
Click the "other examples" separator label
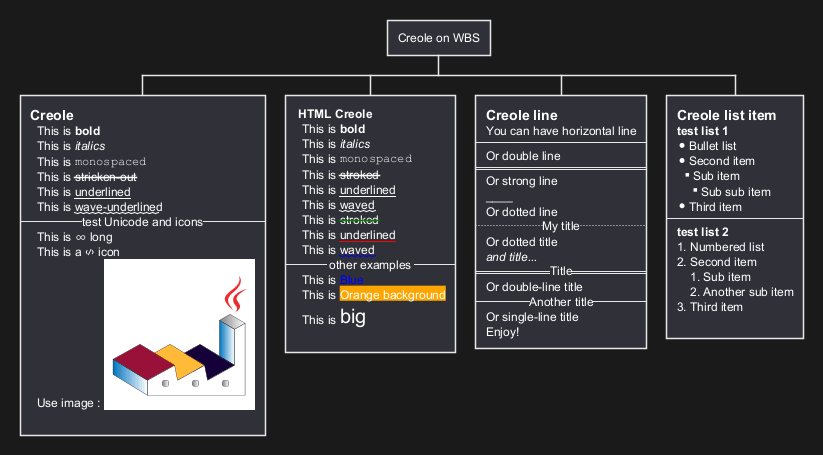(x=371, y=265)
